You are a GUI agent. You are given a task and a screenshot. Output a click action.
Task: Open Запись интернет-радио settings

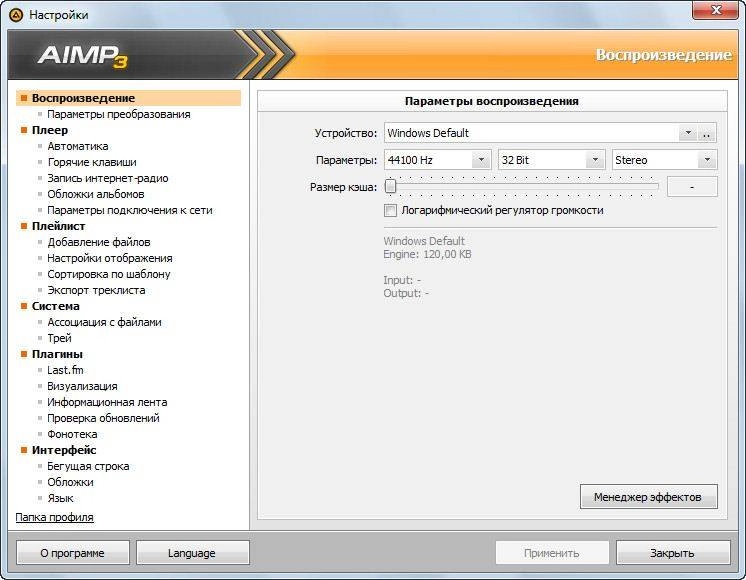[108, 178]
